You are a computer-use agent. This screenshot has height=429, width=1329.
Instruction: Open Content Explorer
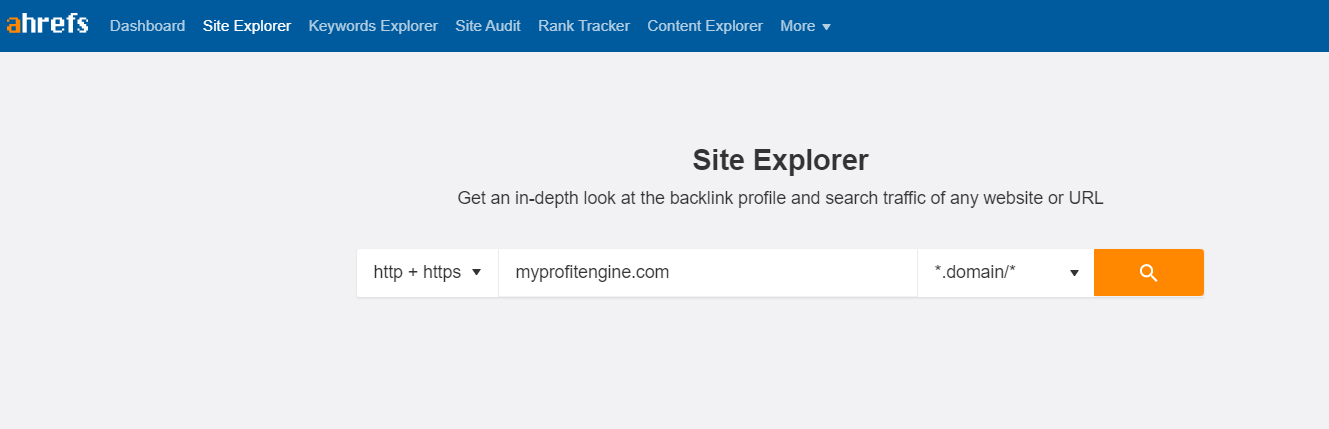[705, 26]
